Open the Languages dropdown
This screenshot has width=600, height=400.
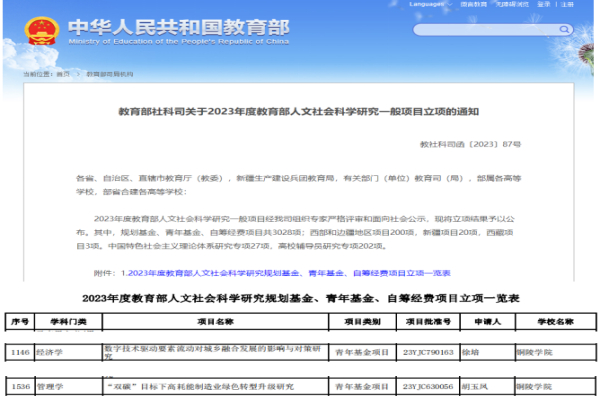[430, 4]
